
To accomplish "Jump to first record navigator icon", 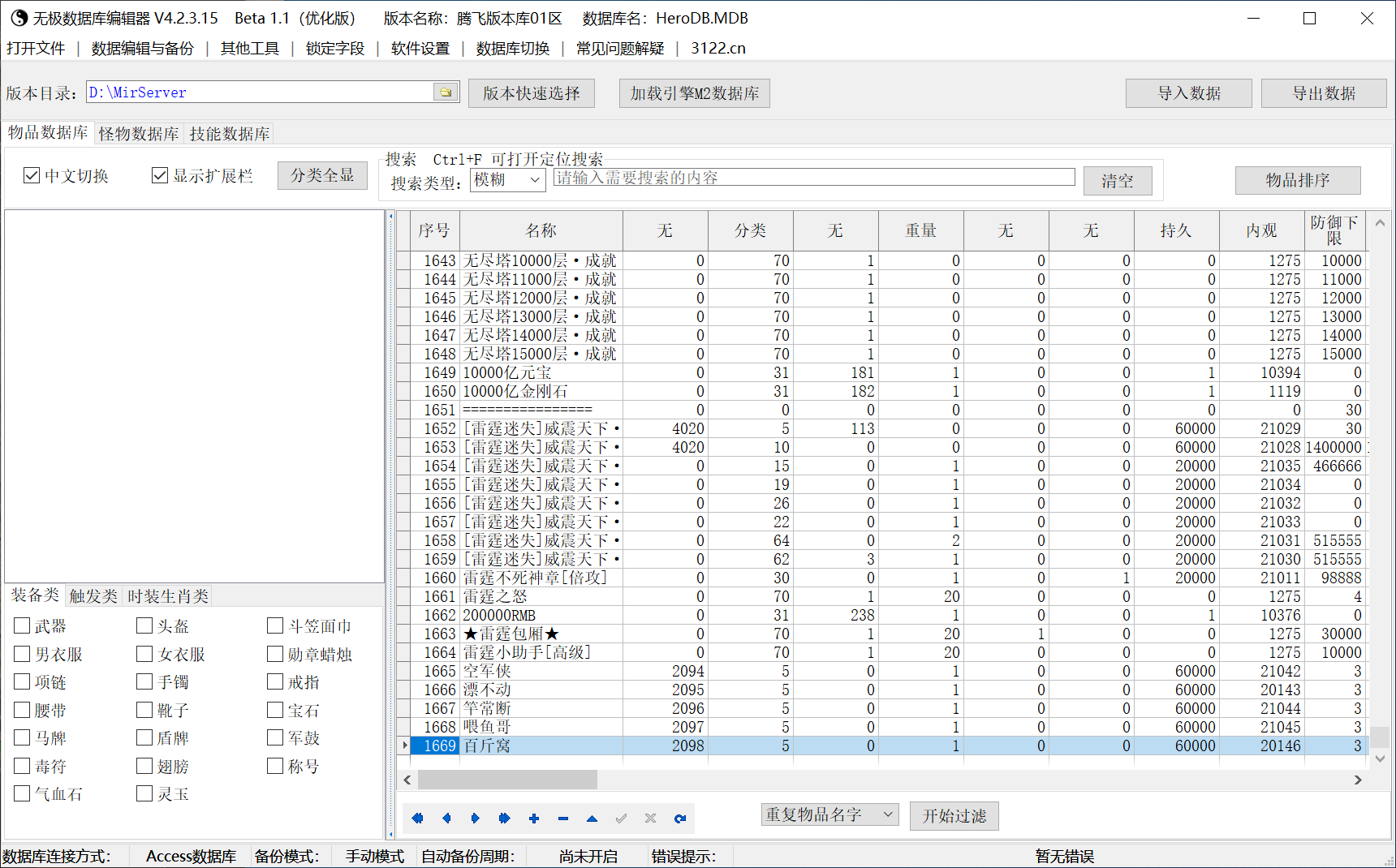I will click(417, 819).
